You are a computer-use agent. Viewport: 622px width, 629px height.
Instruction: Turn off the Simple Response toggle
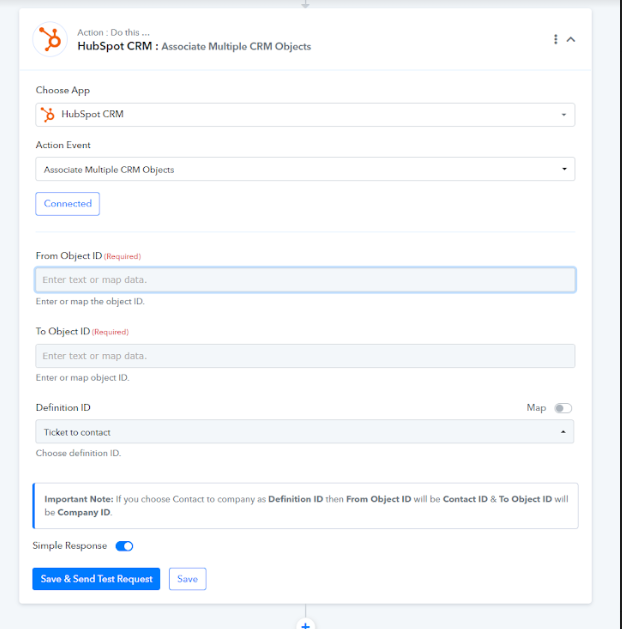click(x=124, y=546)
